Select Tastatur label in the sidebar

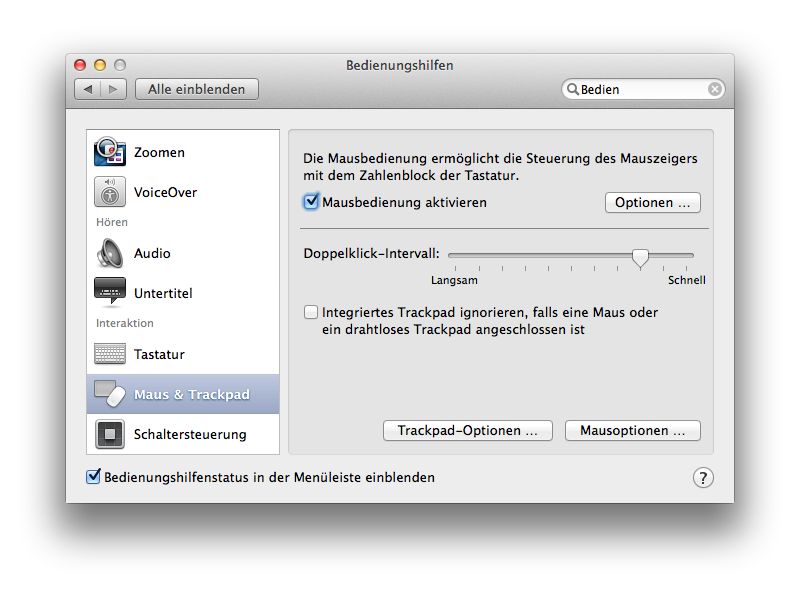[159, 354]
